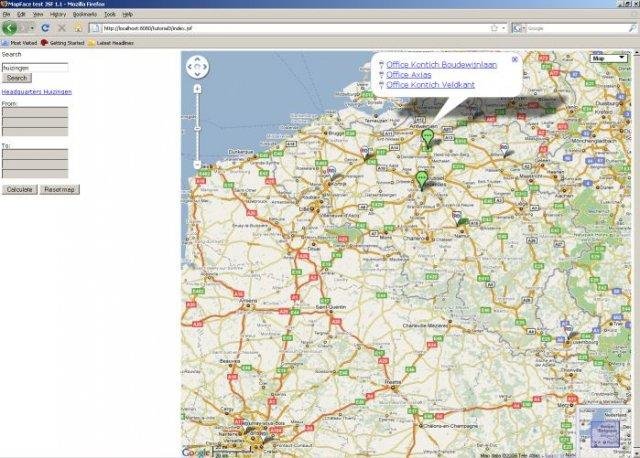
Task: Open Getting Started bookmark
Action: pyautogui.click(x=62, y=43)
